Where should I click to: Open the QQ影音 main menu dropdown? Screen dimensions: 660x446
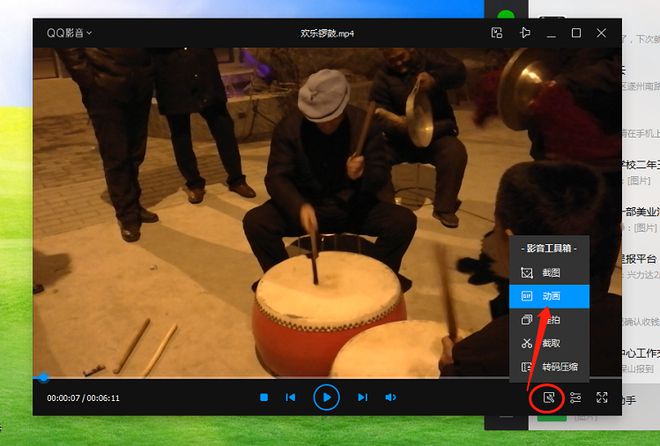(69, 33)
